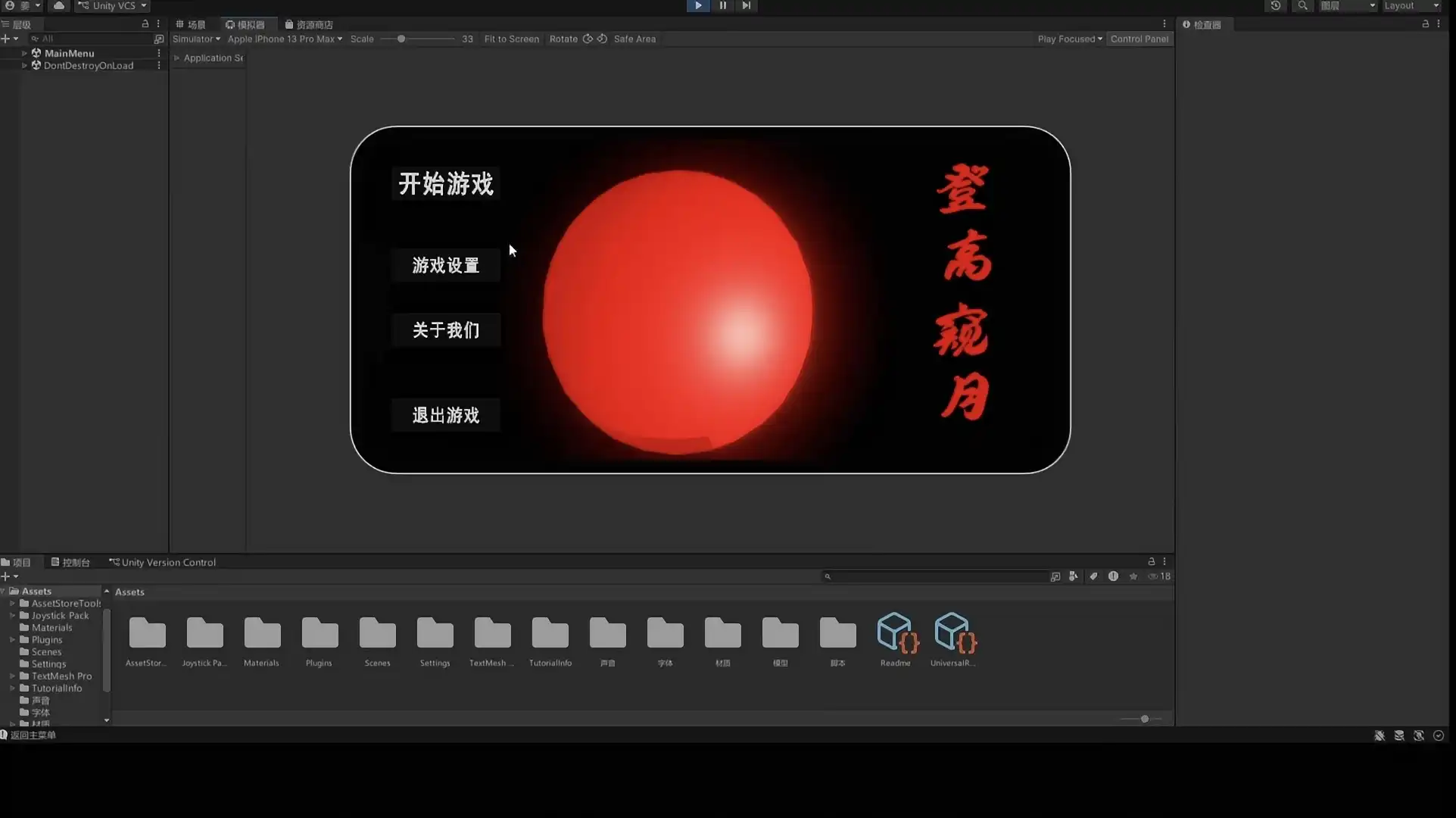Open Simulator panel three-dot menu
Viewport: 1456px width, 818px height.
[x=1164, y=24]
